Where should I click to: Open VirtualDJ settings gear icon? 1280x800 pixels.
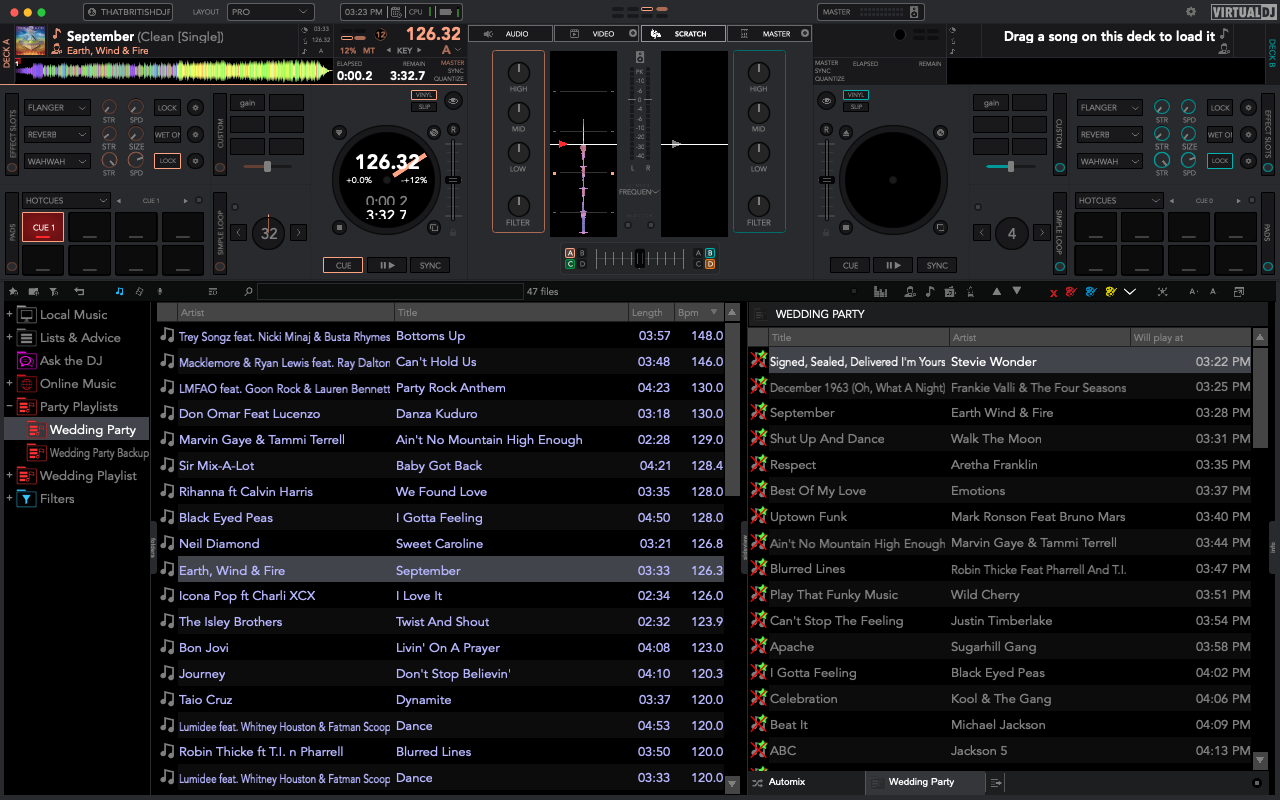coord(1190,12)
